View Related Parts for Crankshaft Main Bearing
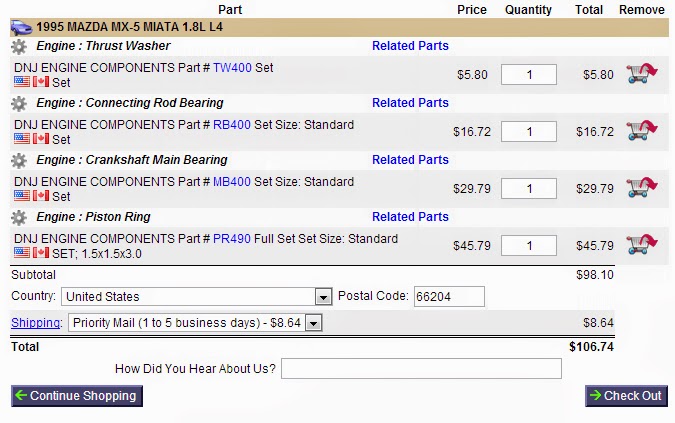Viewport: 675px width, 423px height. pos(410,160)
